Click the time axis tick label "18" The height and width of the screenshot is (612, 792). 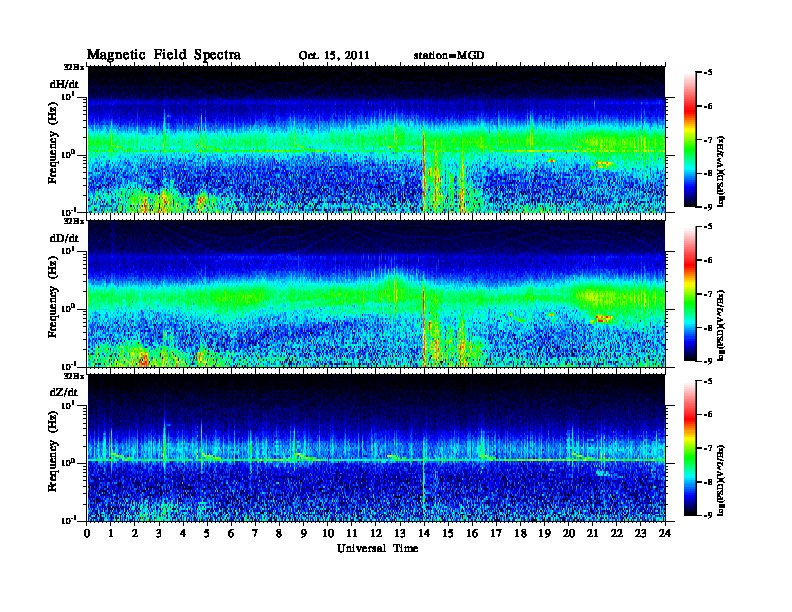pos(520,534)
